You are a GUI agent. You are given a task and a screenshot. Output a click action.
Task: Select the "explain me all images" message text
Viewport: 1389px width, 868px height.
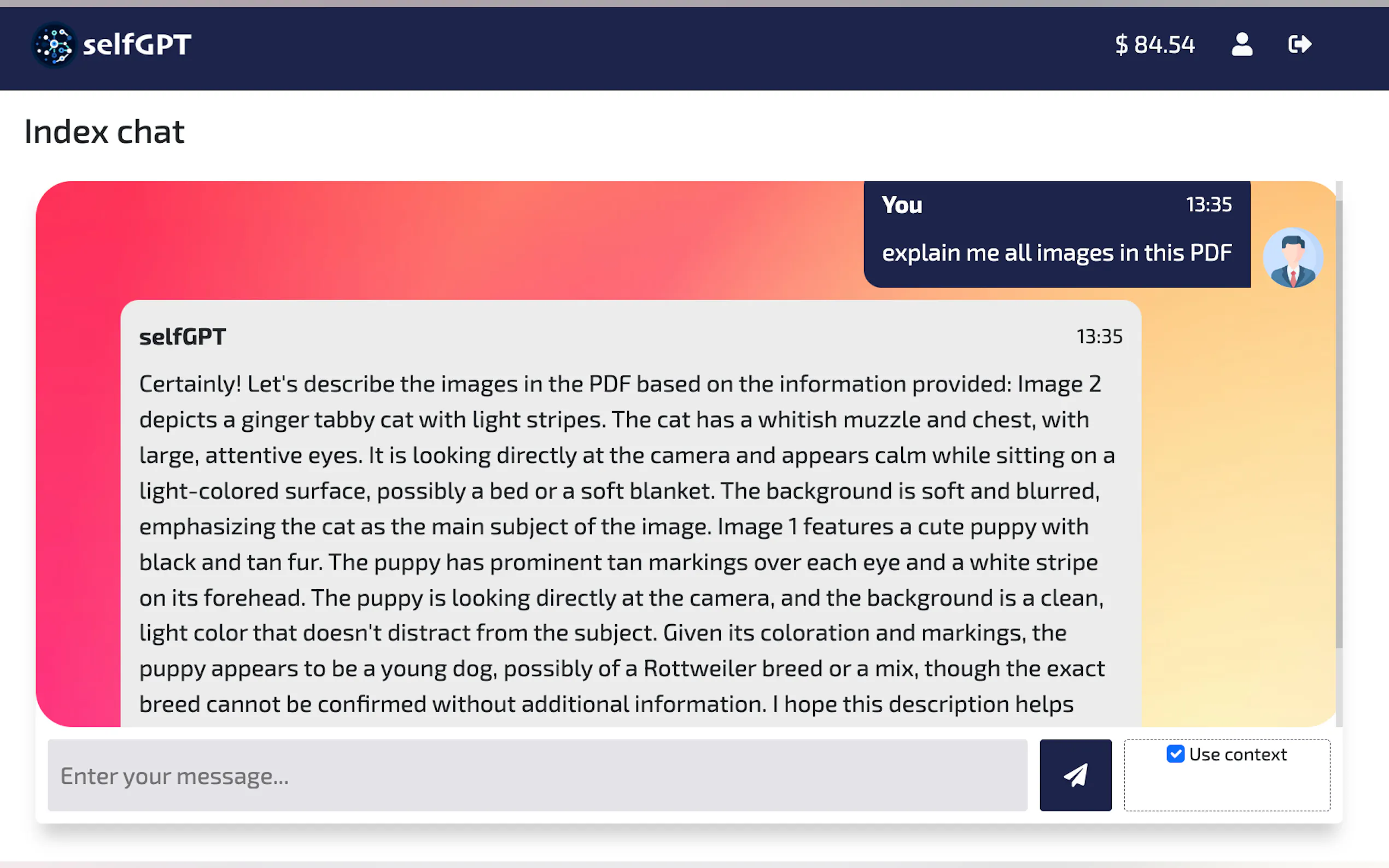pyautogui.click(x=1057, y=253)
